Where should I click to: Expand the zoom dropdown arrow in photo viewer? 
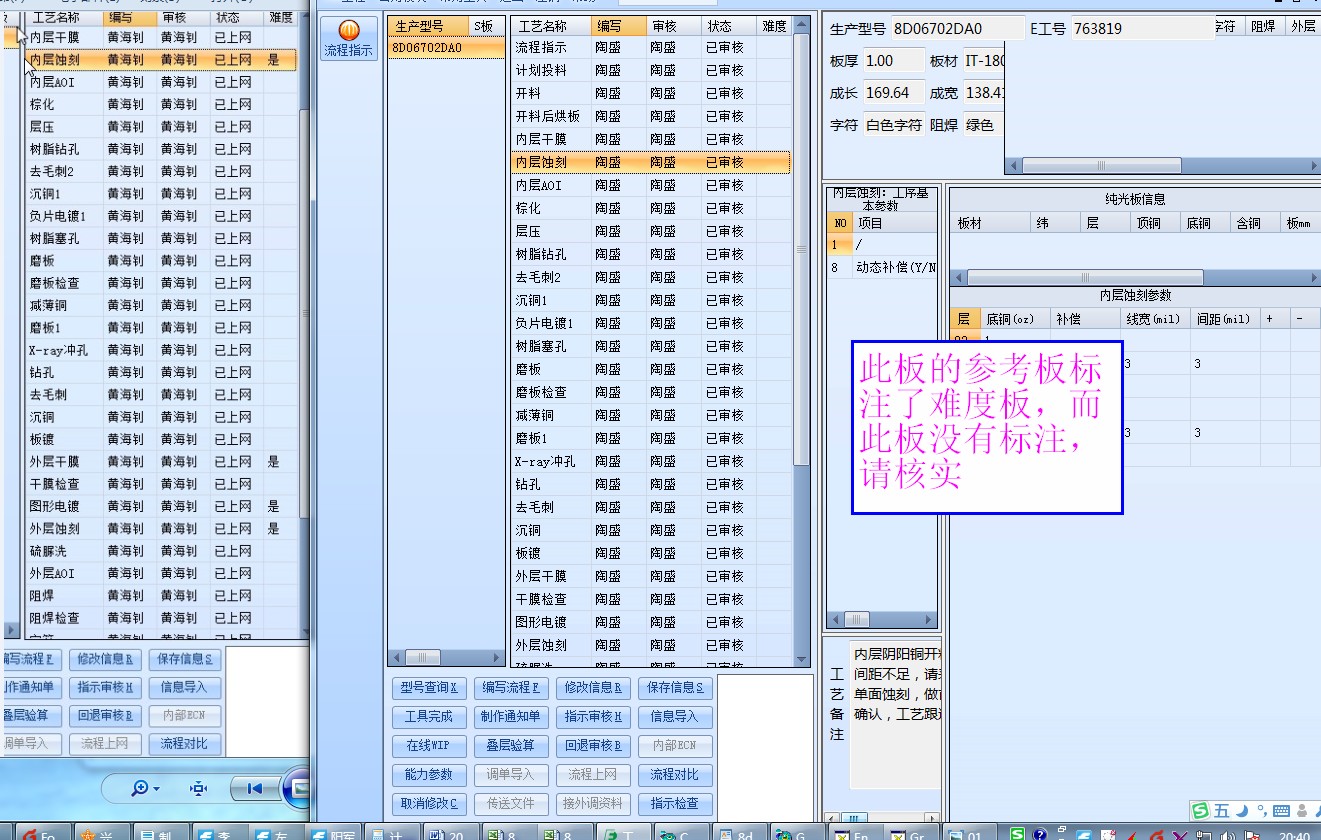pyautogui.click(x=157, y=790)
